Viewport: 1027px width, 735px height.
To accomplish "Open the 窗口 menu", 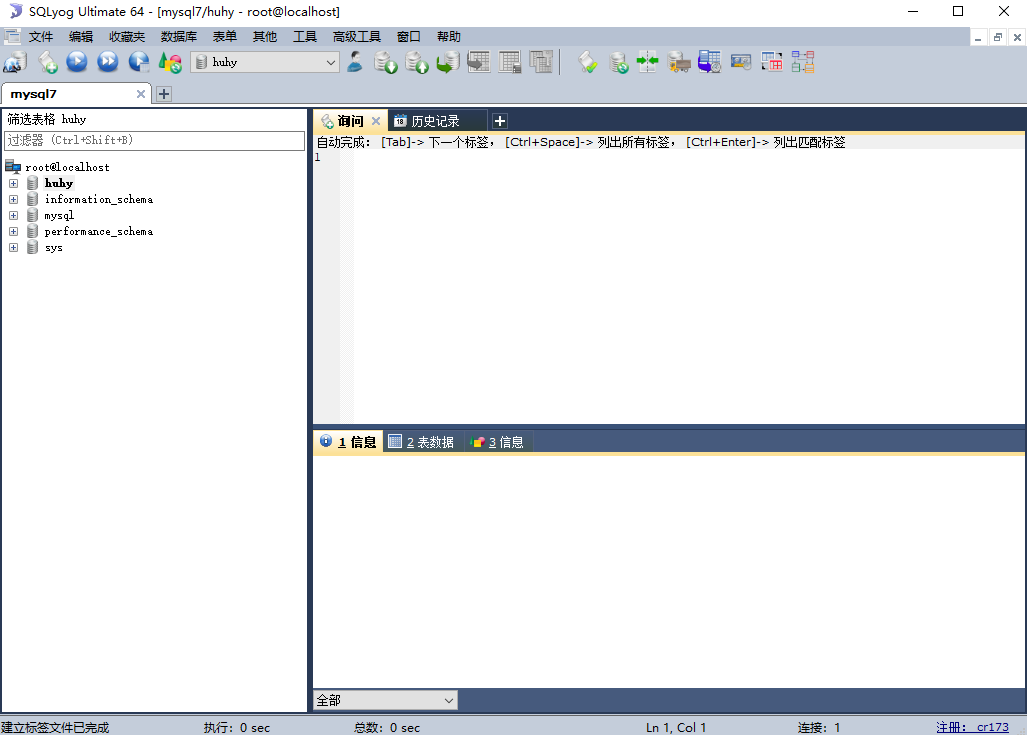I will [409, 37].
